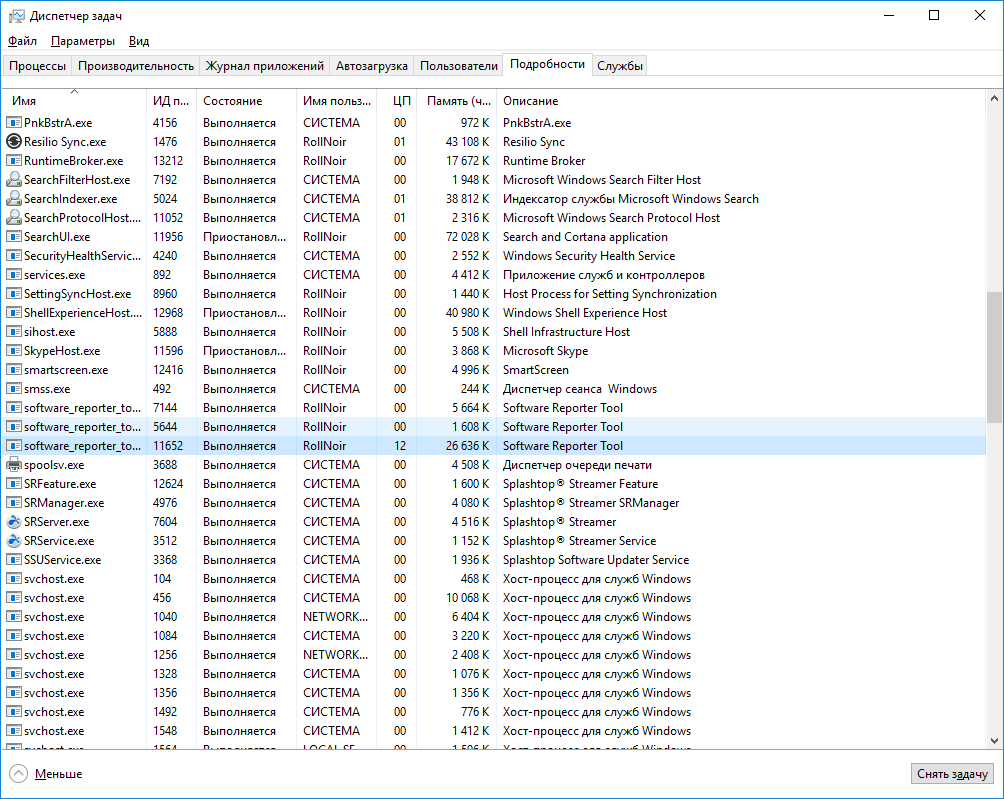Click the Меньше link
Screen dimensions: 1004x799
coord(58,774)
